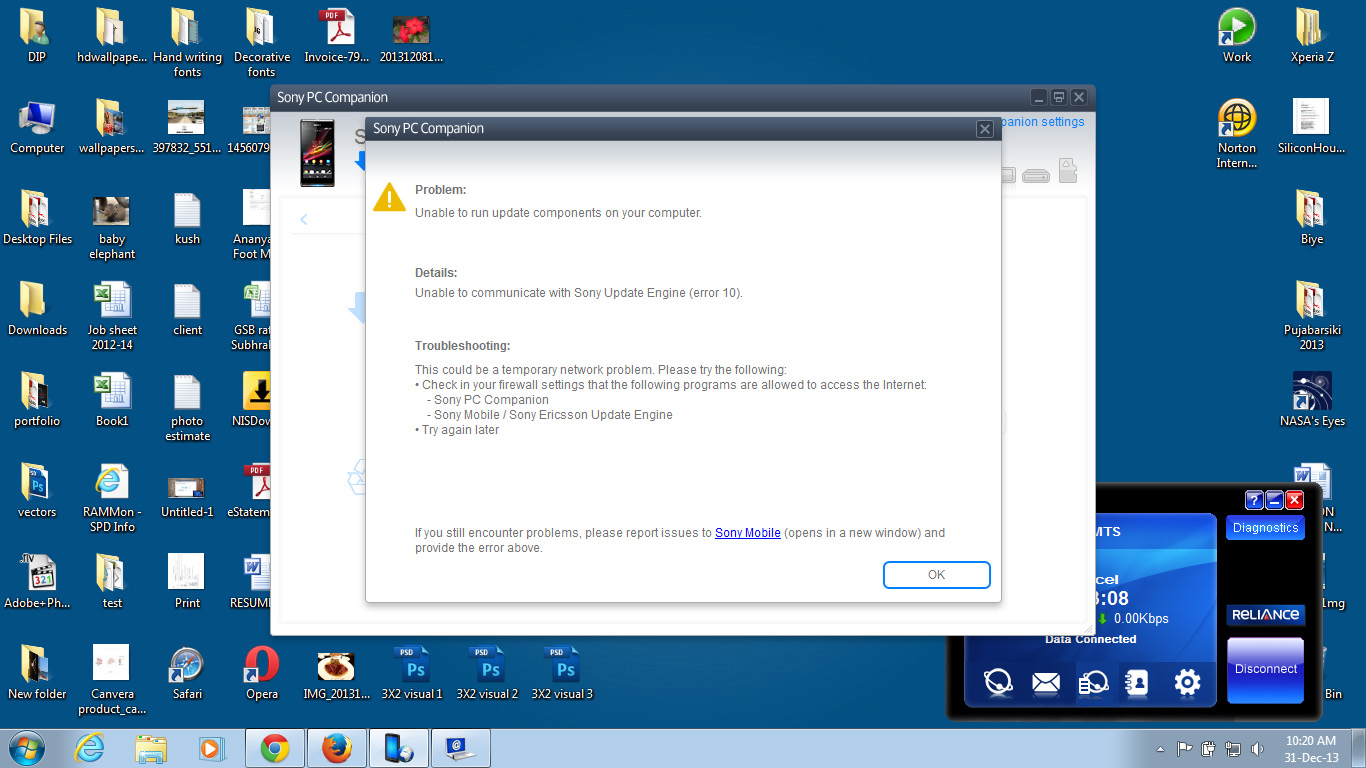Click the Windows Start button

(x=26, y=748)
